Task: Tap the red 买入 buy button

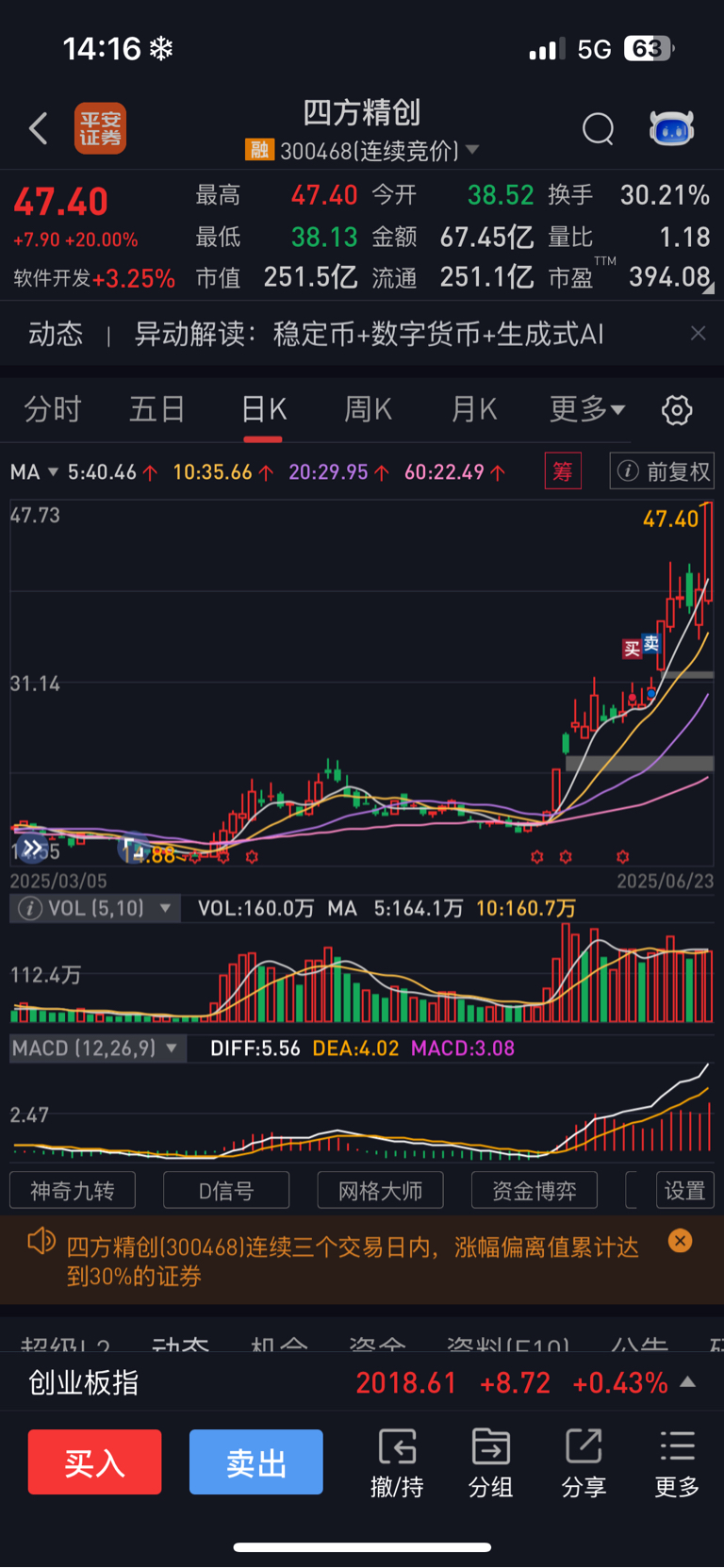Action: (94, 1462)
